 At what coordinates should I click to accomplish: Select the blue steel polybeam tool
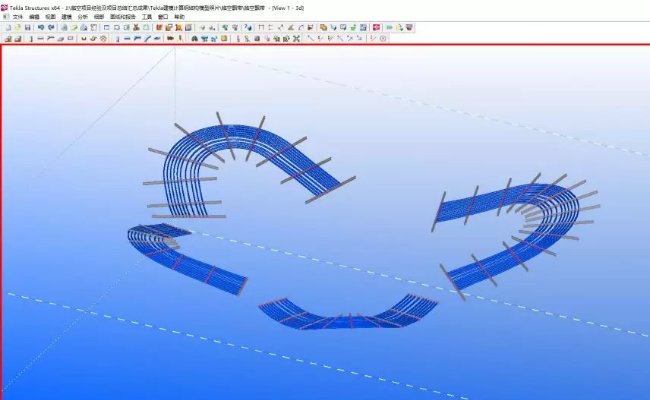137,39
